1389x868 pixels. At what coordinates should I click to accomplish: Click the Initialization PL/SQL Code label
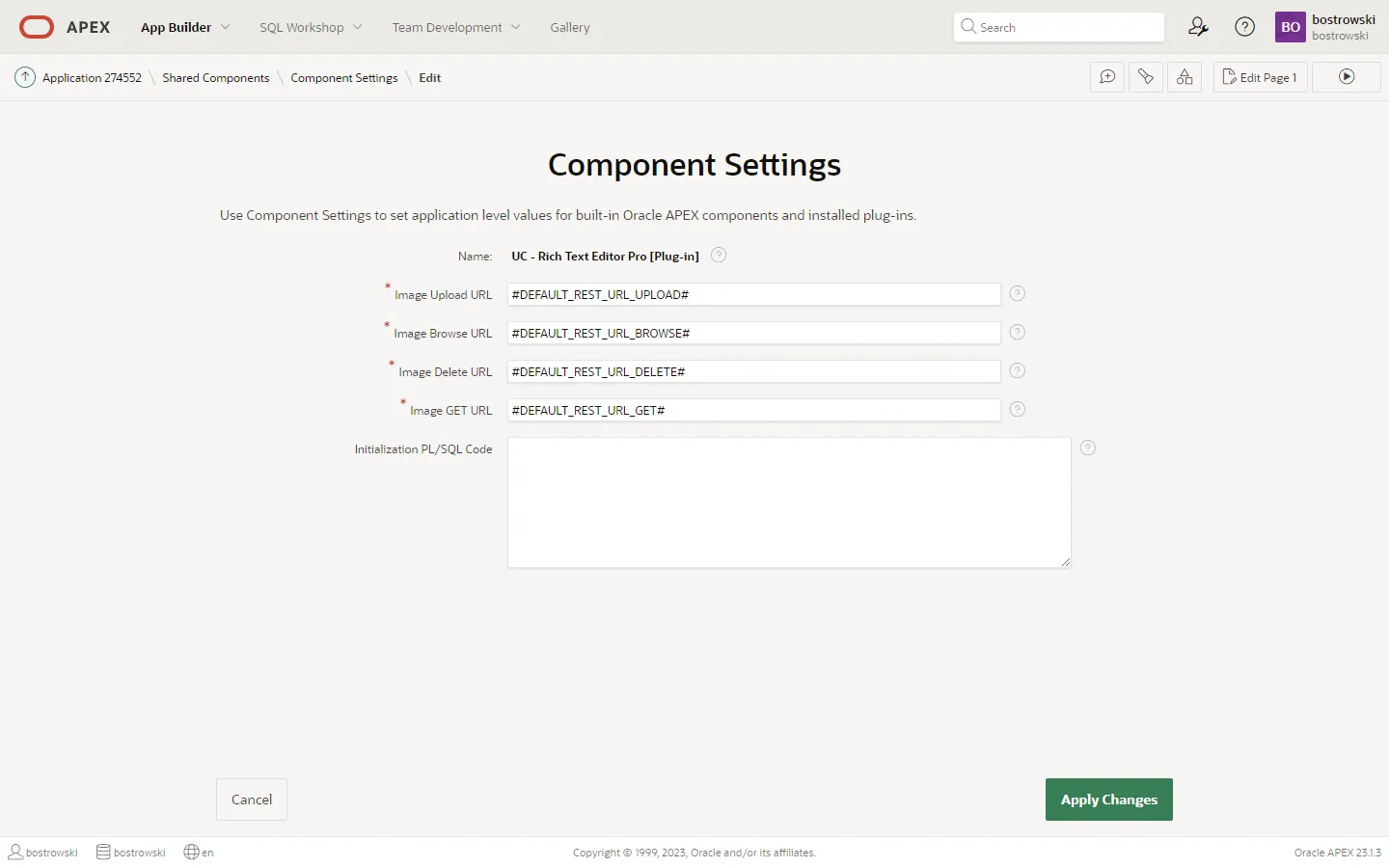click(423, 448)
